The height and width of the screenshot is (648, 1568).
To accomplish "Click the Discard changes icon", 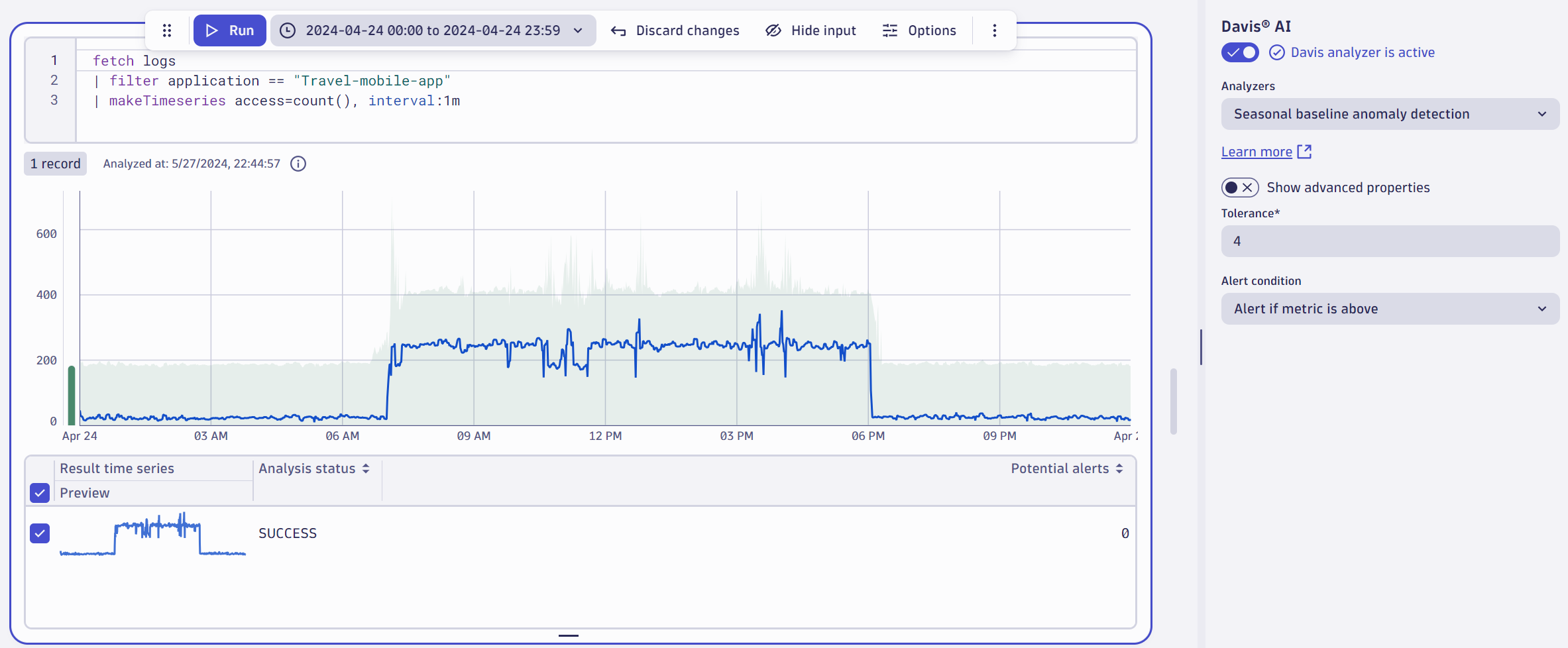I will pyautogui.click(x=618, y=30).
